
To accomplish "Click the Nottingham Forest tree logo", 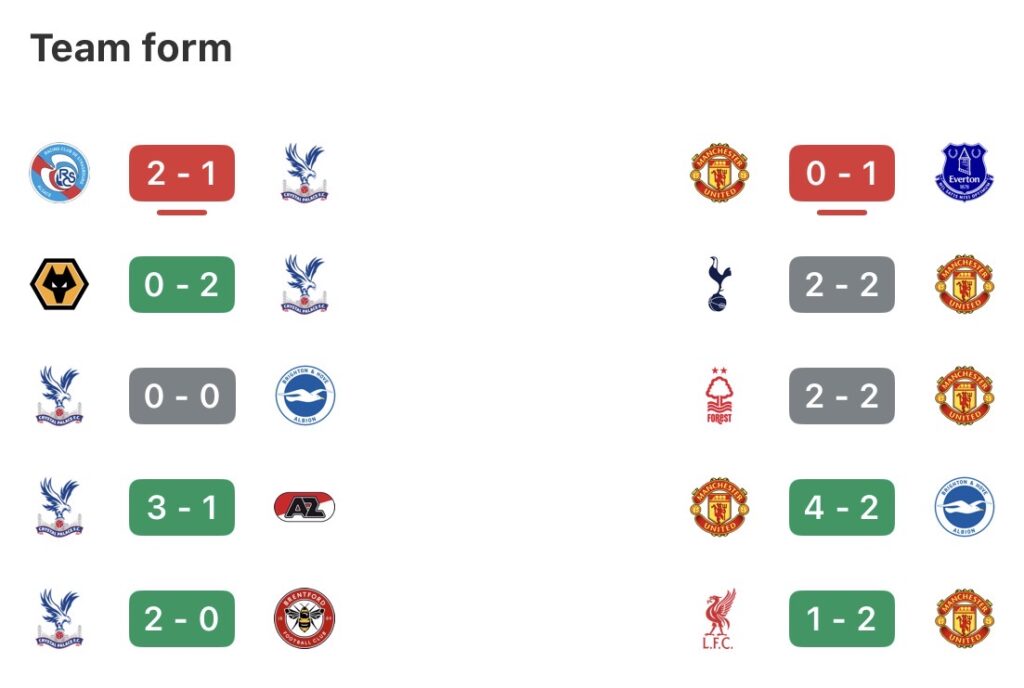I will point(719,396).
